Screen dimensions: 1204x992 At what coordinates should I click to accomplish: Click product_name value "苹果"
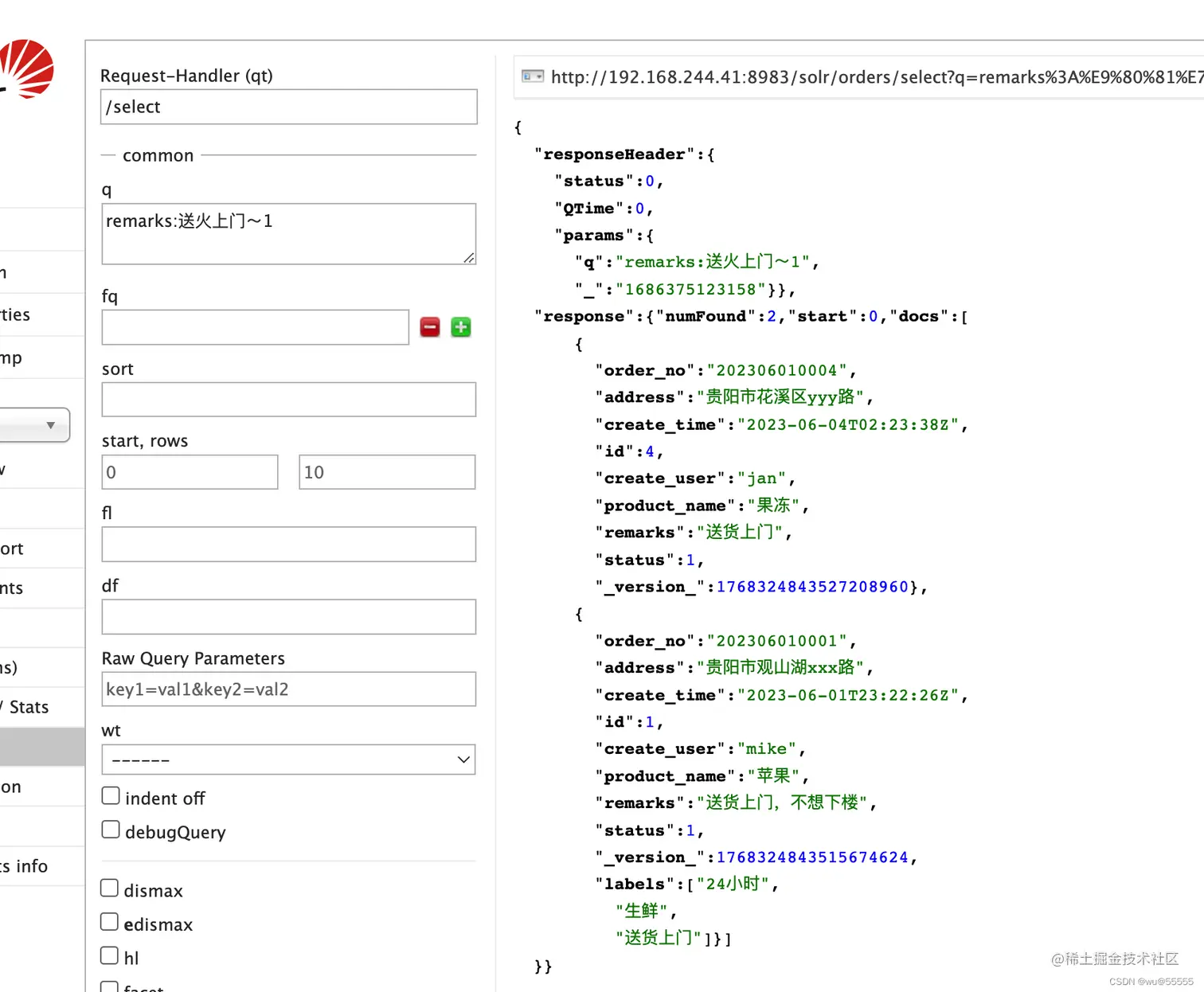(x=772, y=775)
